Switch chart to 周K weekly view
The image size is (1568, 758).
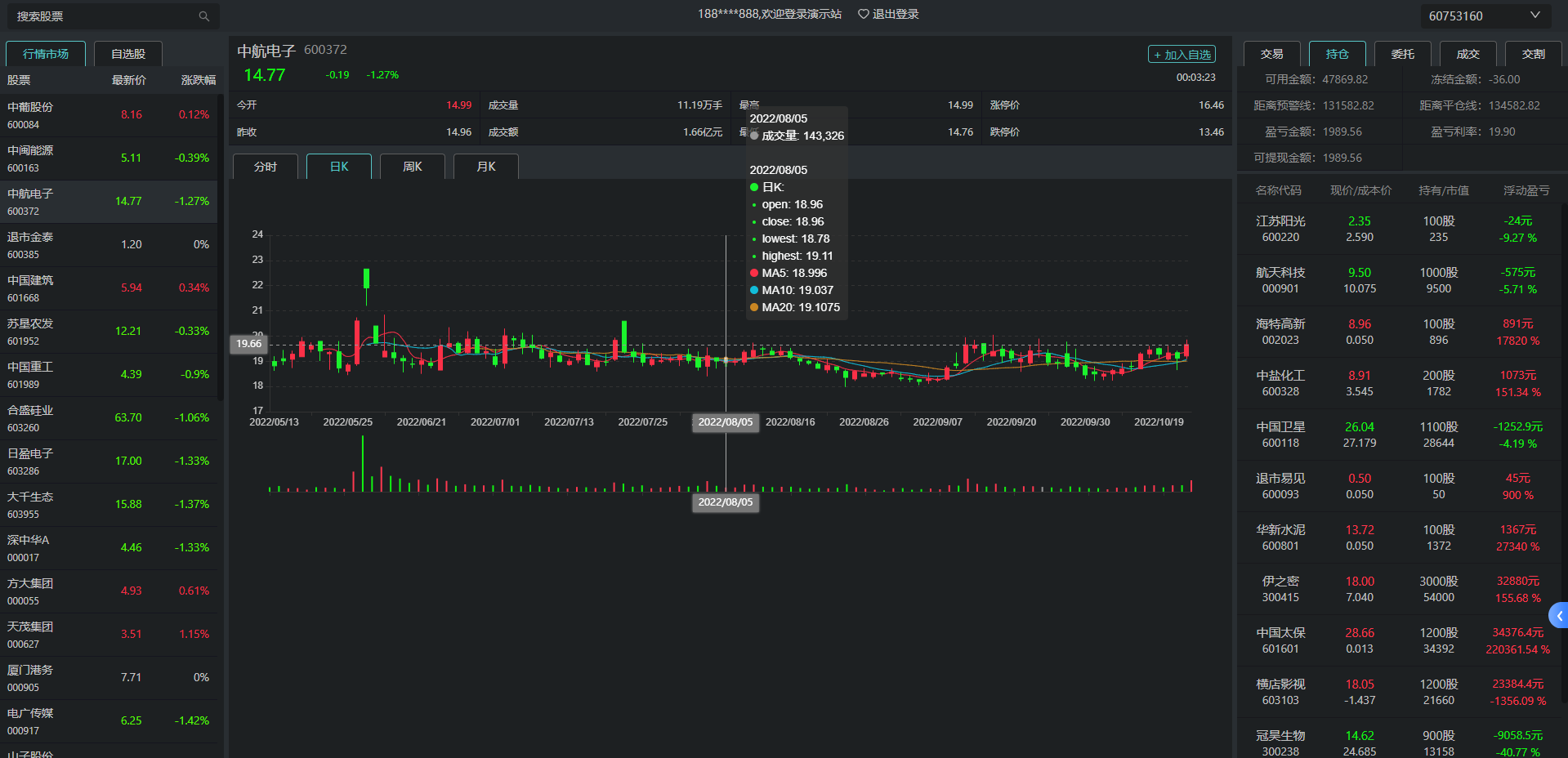[413, 167]
